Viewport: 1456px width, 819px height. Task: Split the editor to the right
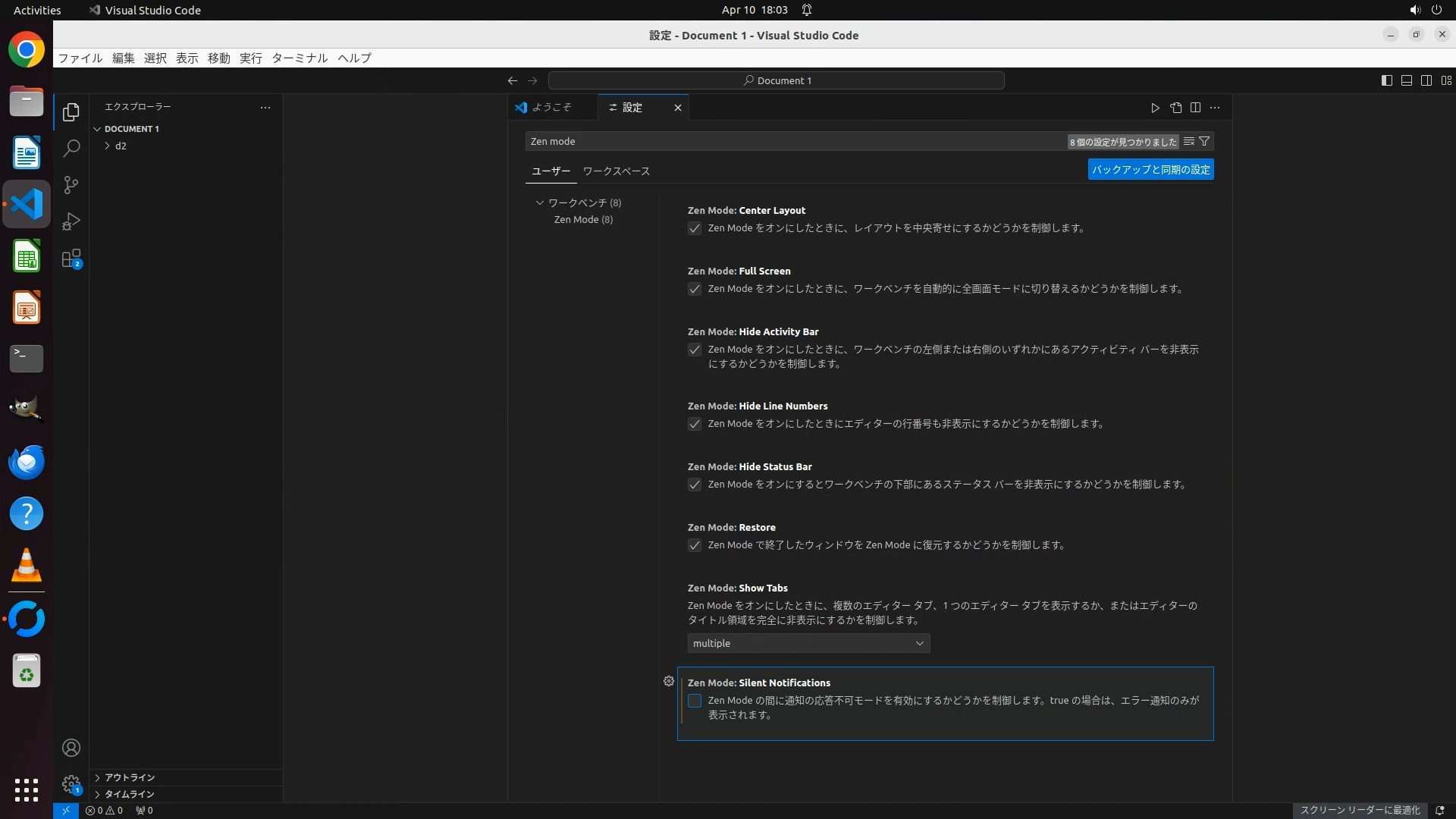point(1195,108)
